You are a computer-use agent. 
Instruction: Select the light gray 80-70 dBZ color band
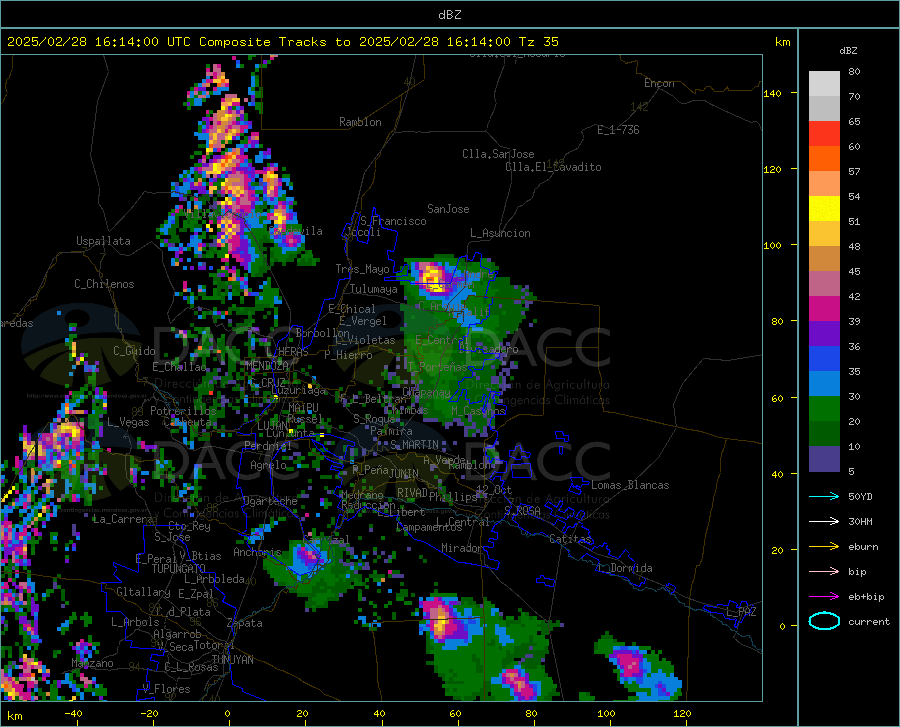pyautogui.click(x=824, y=83)
